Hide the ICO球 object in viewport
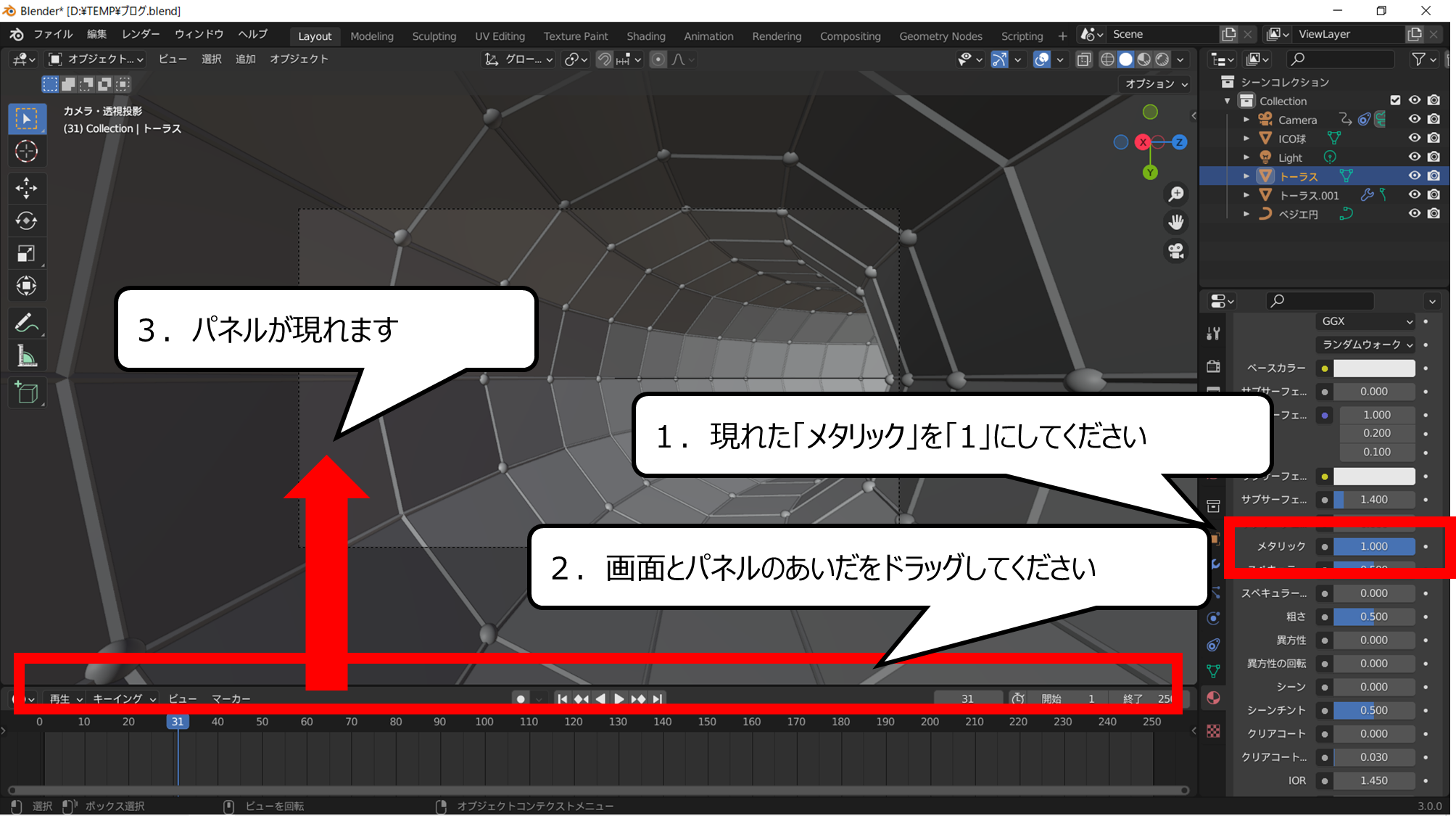1456x816 pixels. click(x=1414, y=138)
